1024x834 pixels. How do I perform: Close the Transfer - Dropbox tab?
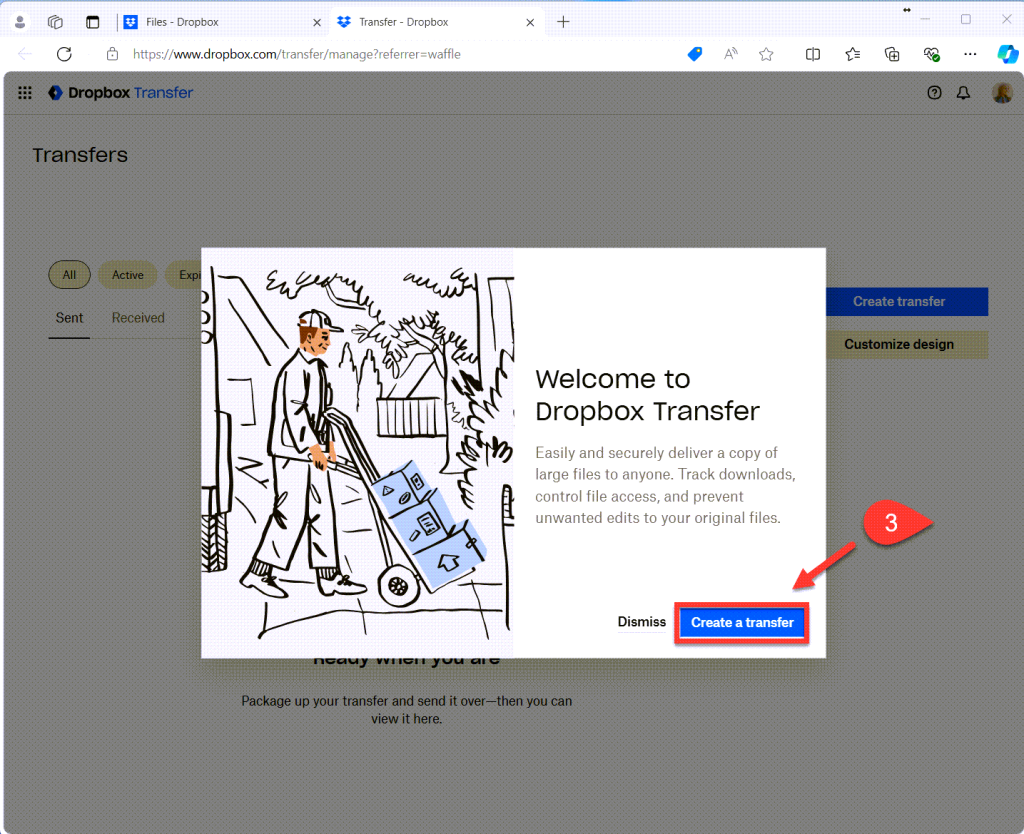530,22
